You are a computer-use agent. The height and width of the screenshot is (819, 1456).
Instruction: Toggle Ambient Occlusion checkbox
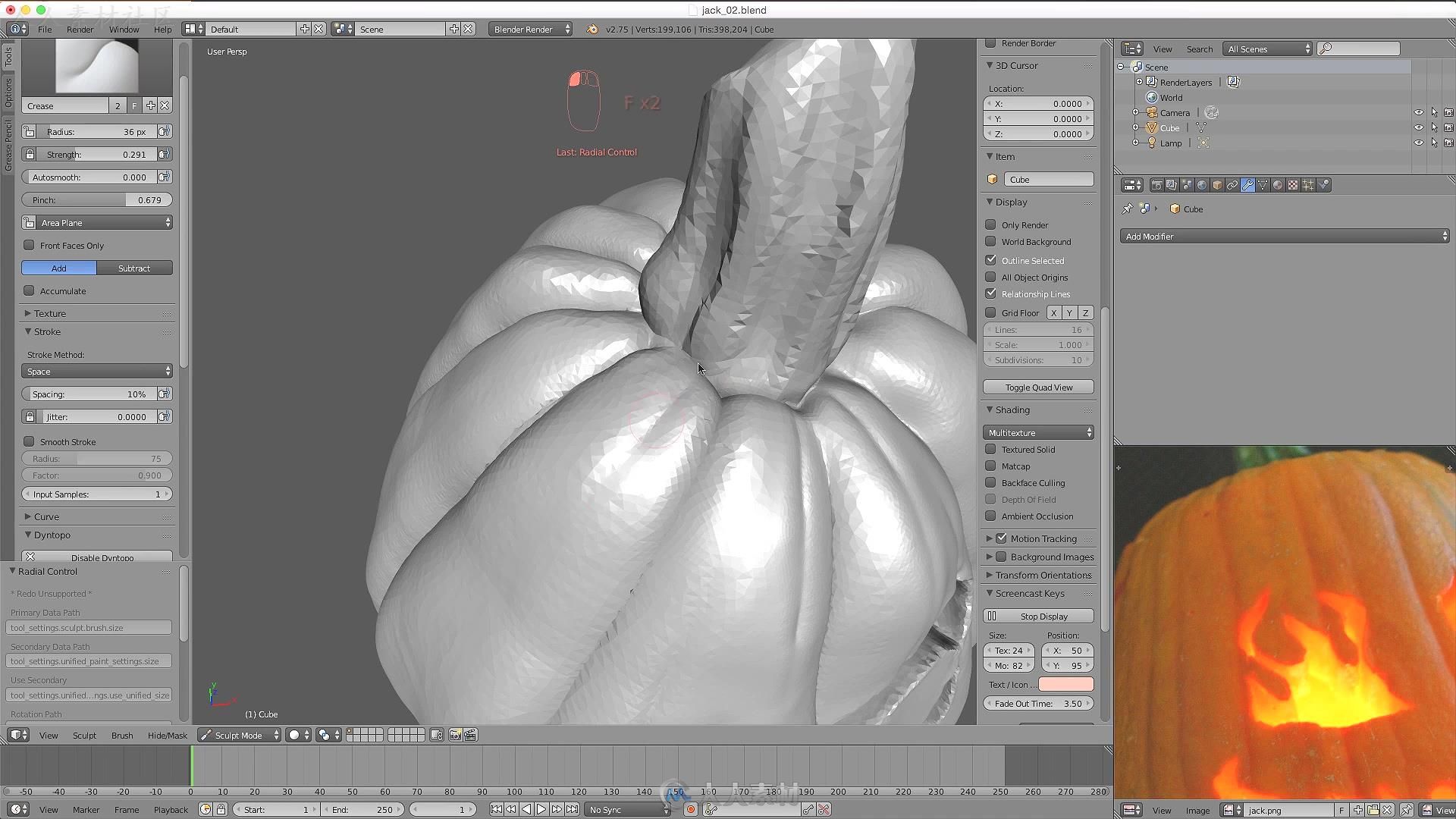(x=990, y=516)
